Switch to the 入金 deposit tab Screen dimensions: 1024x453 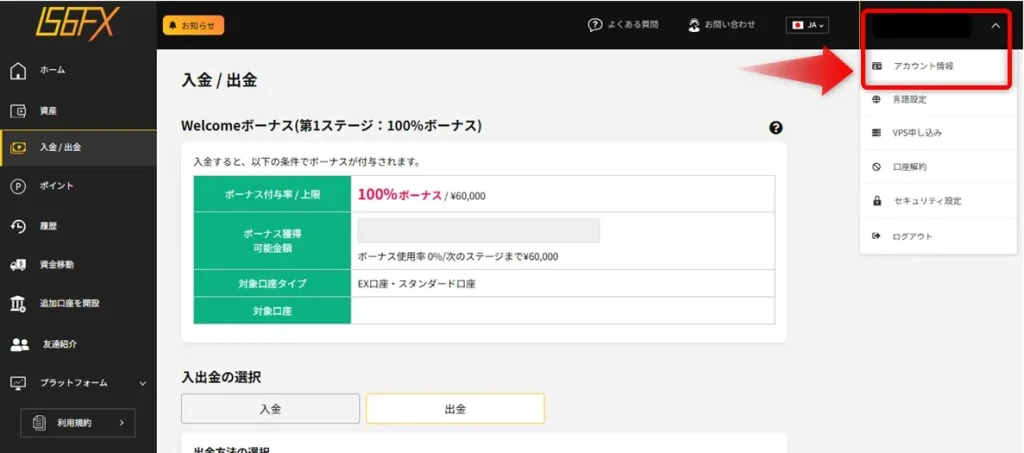270,409
